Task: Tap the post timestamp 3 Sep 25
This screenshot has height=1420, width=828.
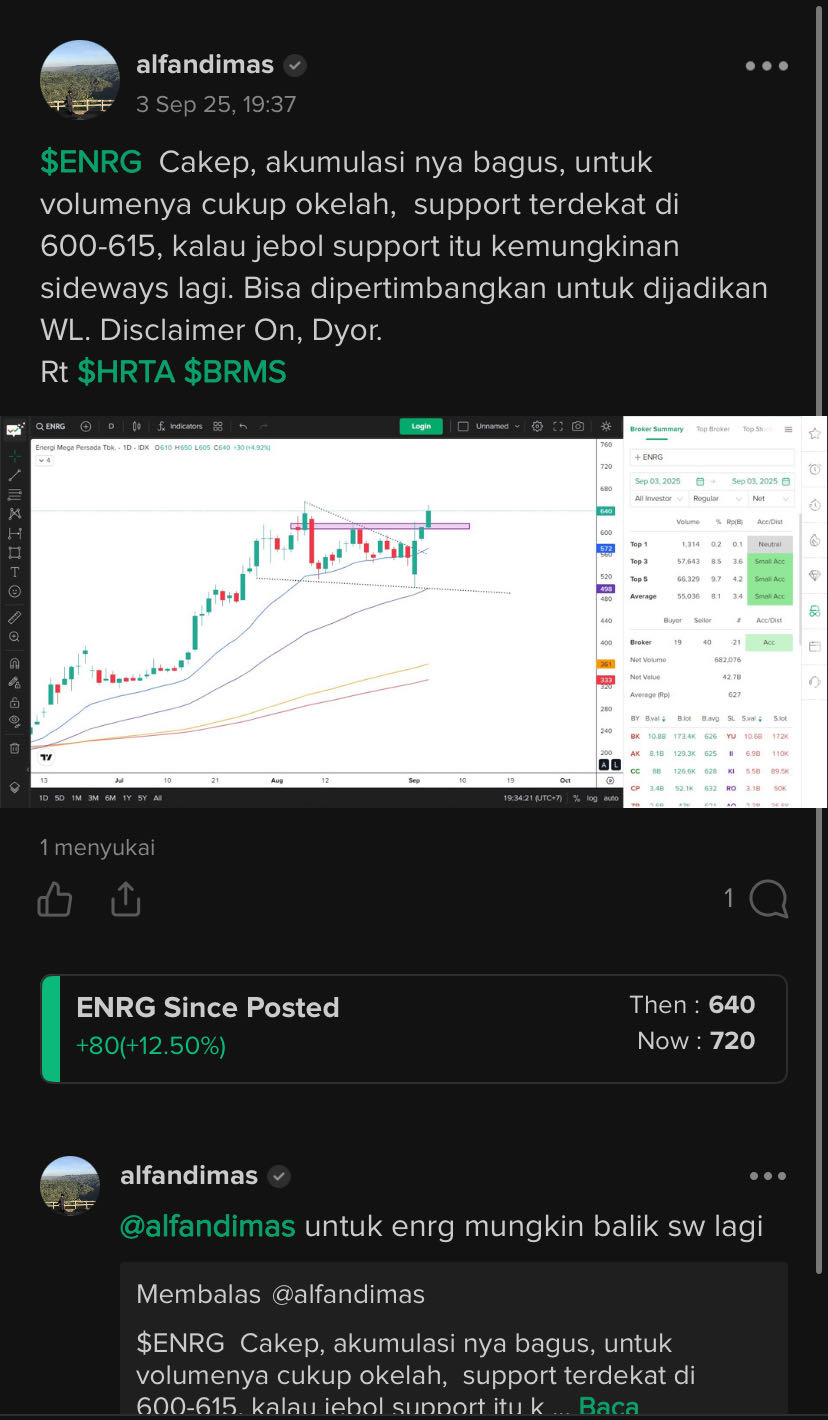Action: coord(216,104)
